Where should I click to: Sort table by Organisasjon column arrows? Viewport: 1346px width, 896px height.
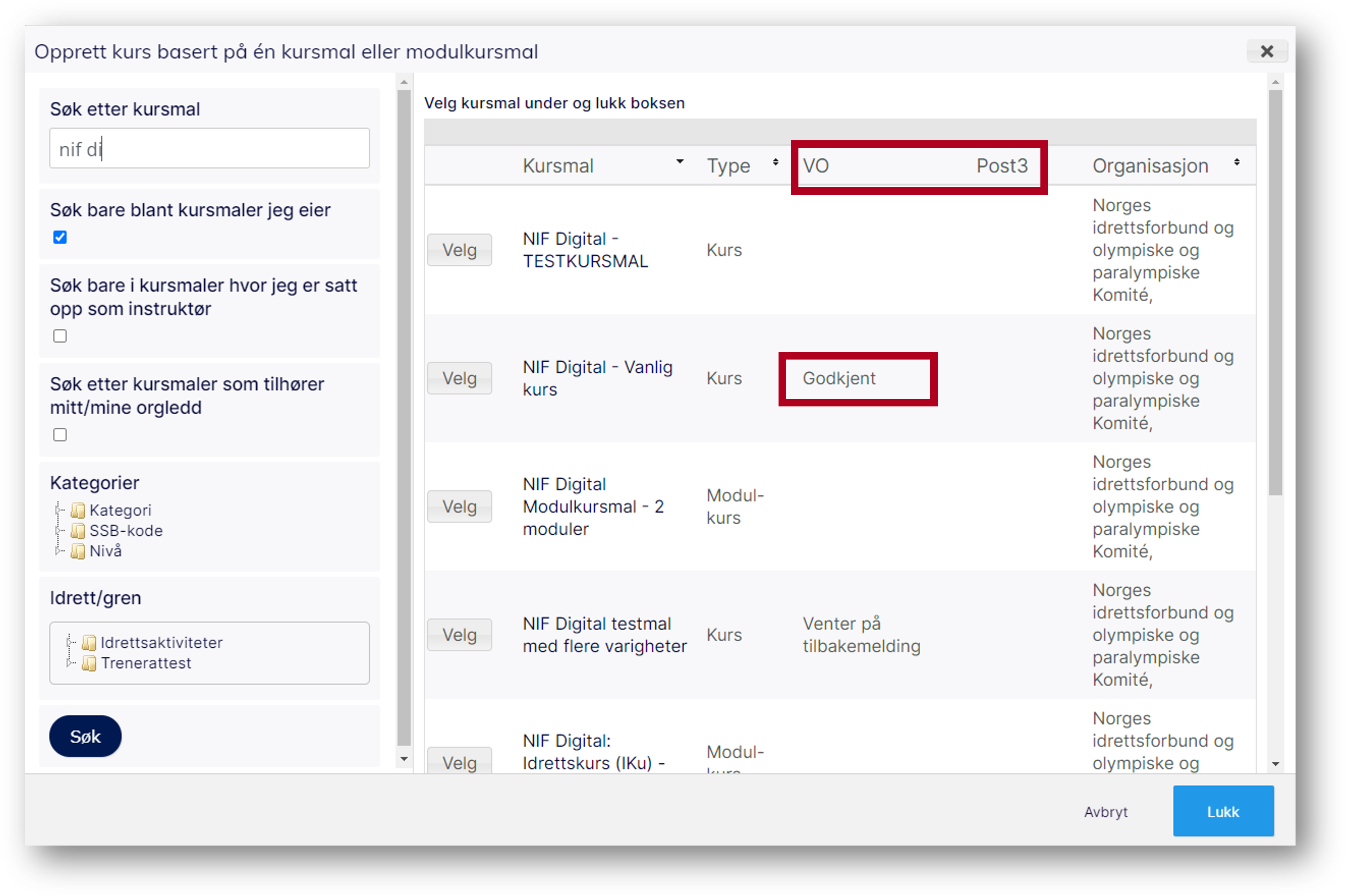(x=1236, y=162)
